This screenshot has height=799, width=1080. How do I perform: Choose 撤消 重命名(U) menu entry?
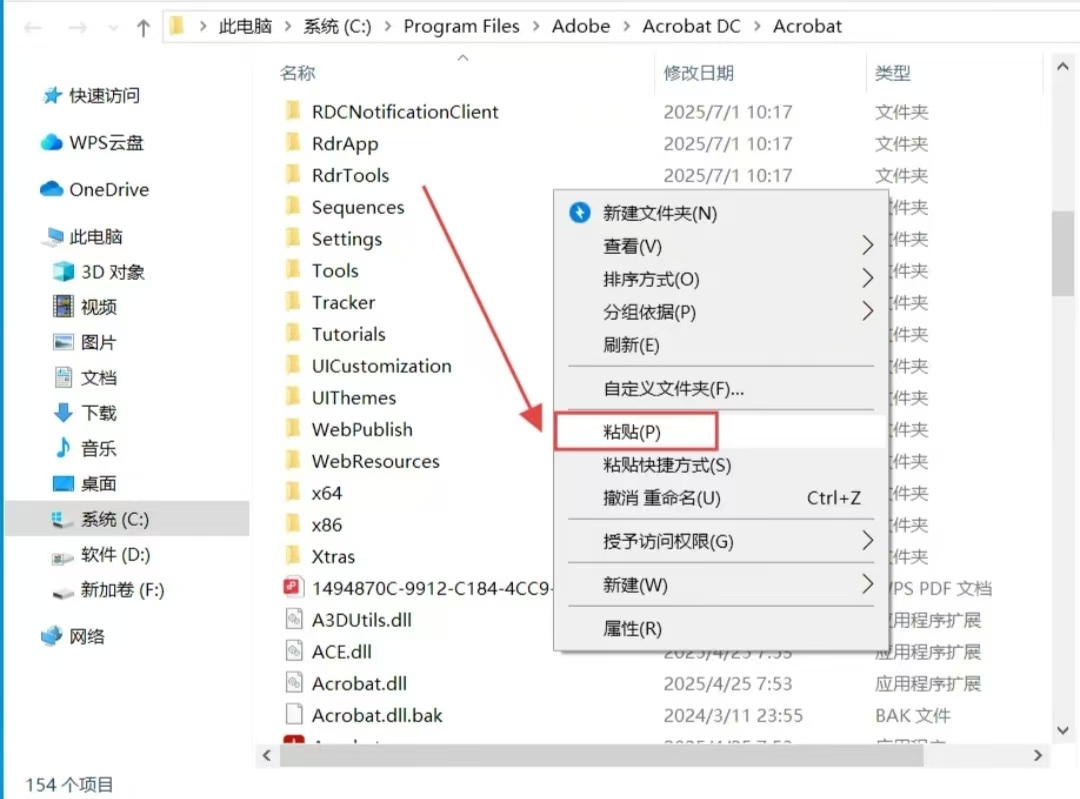click(720, 498)
